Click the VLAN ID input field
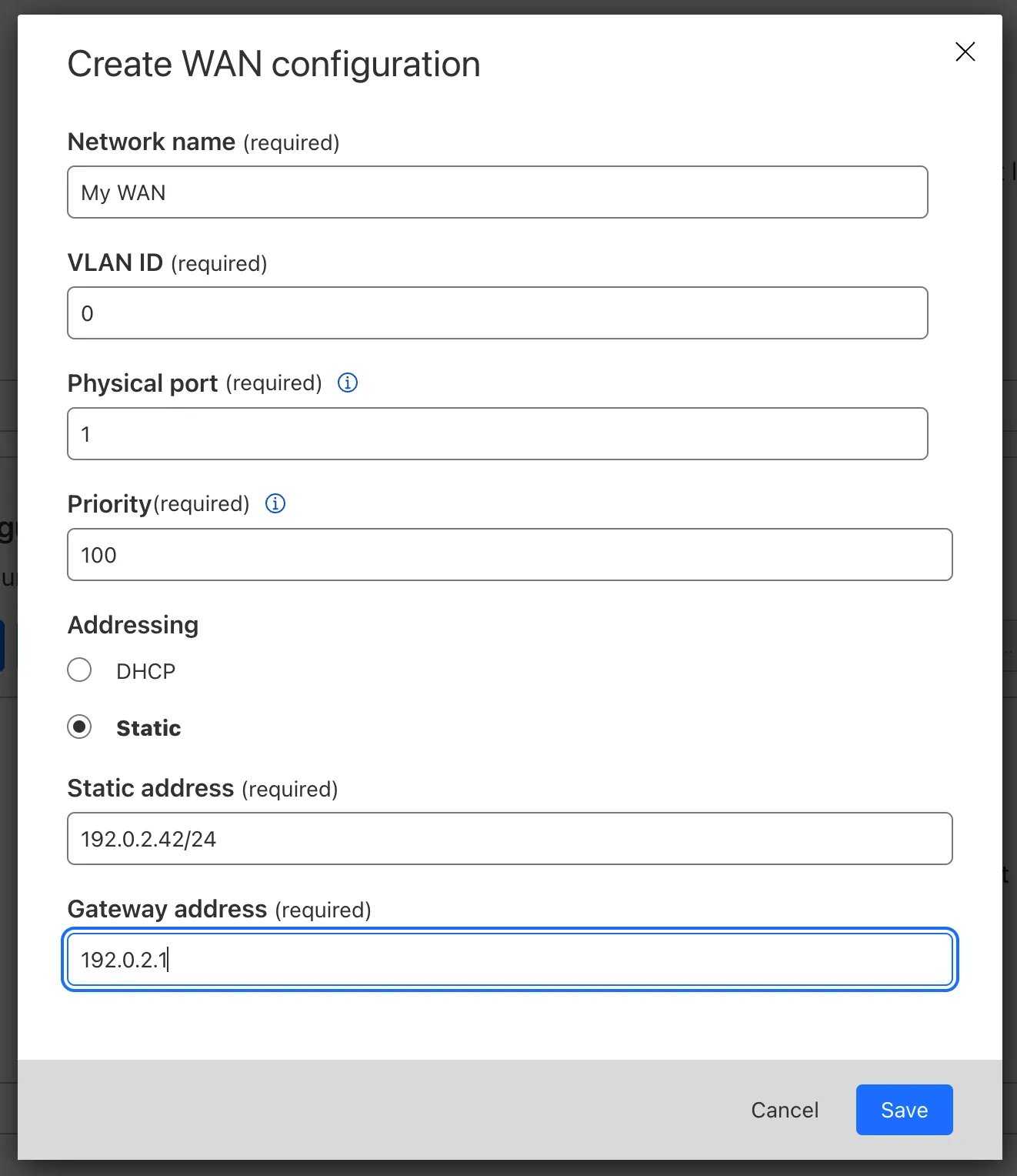Screen dimensions: 1017x1176 click(x=497, y=312)
